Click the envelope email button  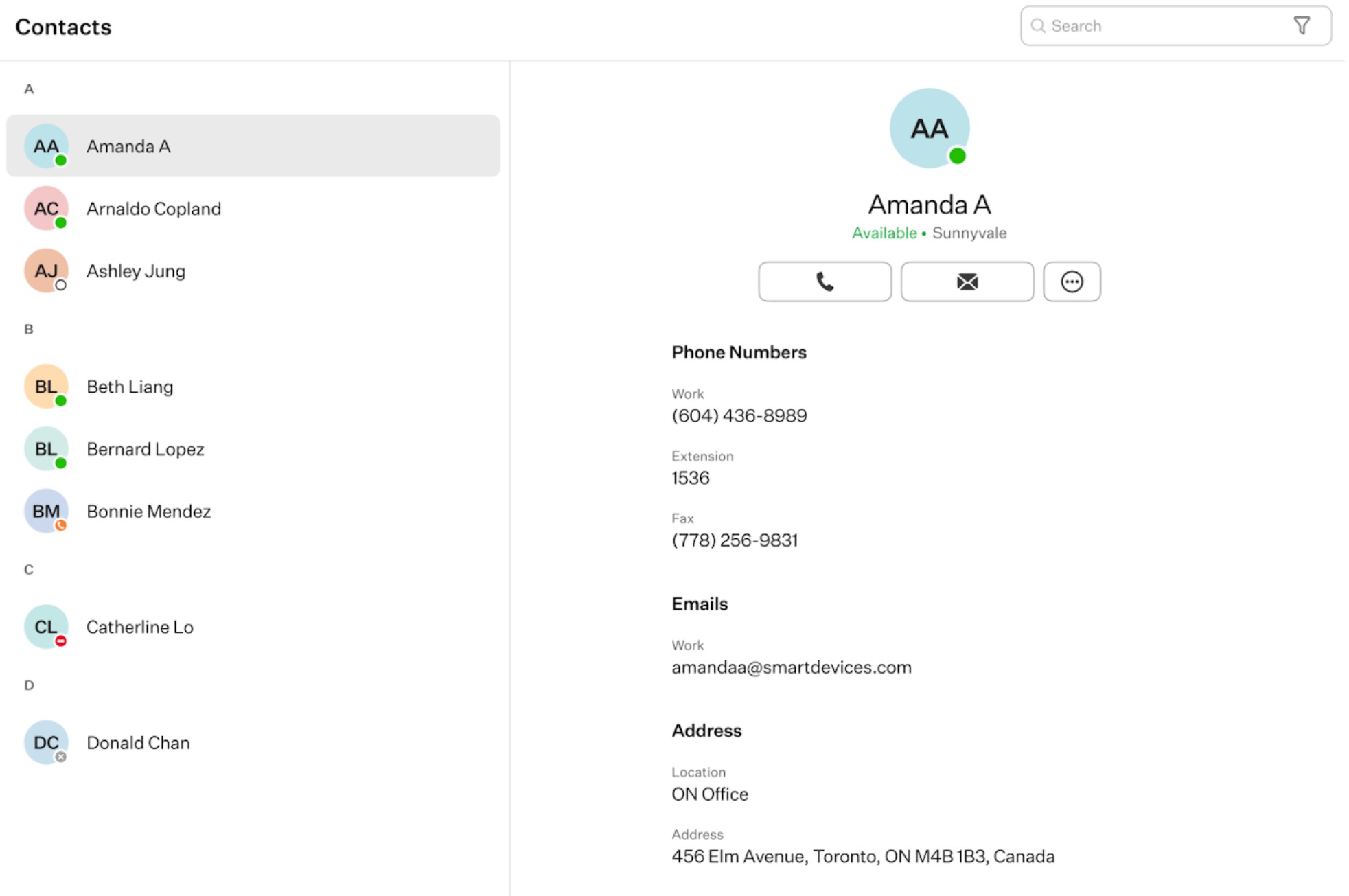[967, 282]
